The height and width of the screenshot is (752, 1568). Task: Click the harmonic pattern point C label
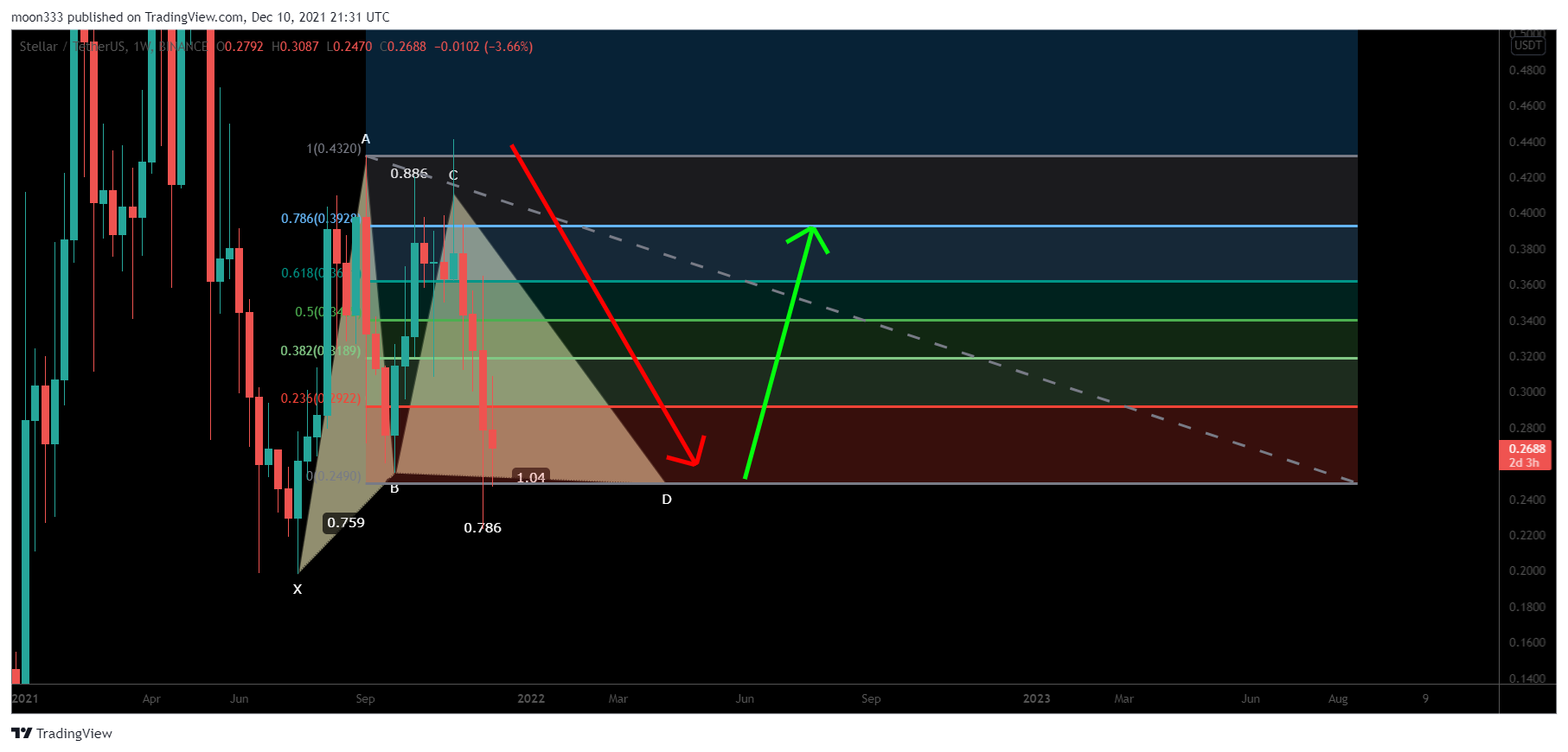(453, 175)
